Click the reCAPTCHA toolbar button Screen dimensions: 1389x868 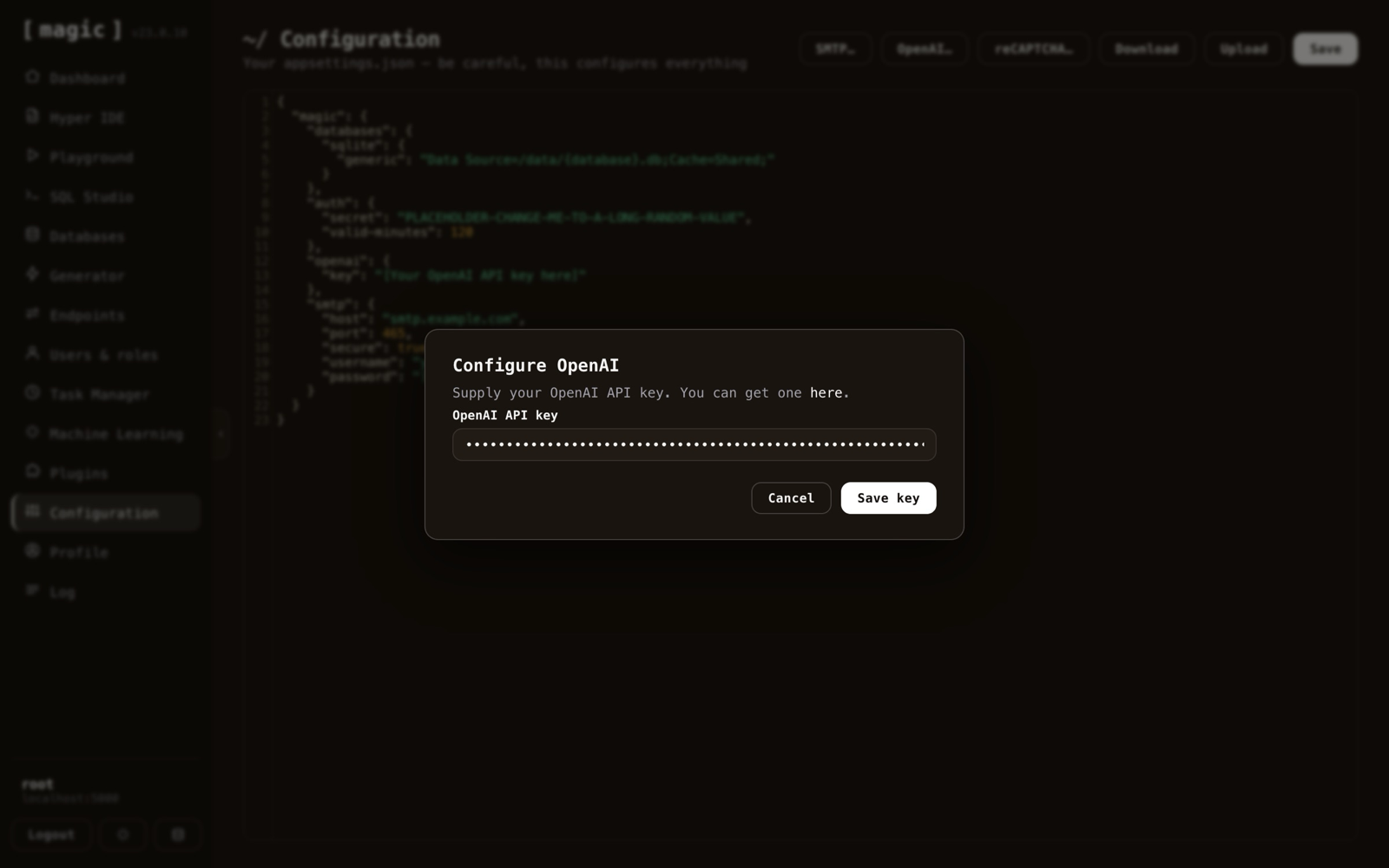(1033, 49)
